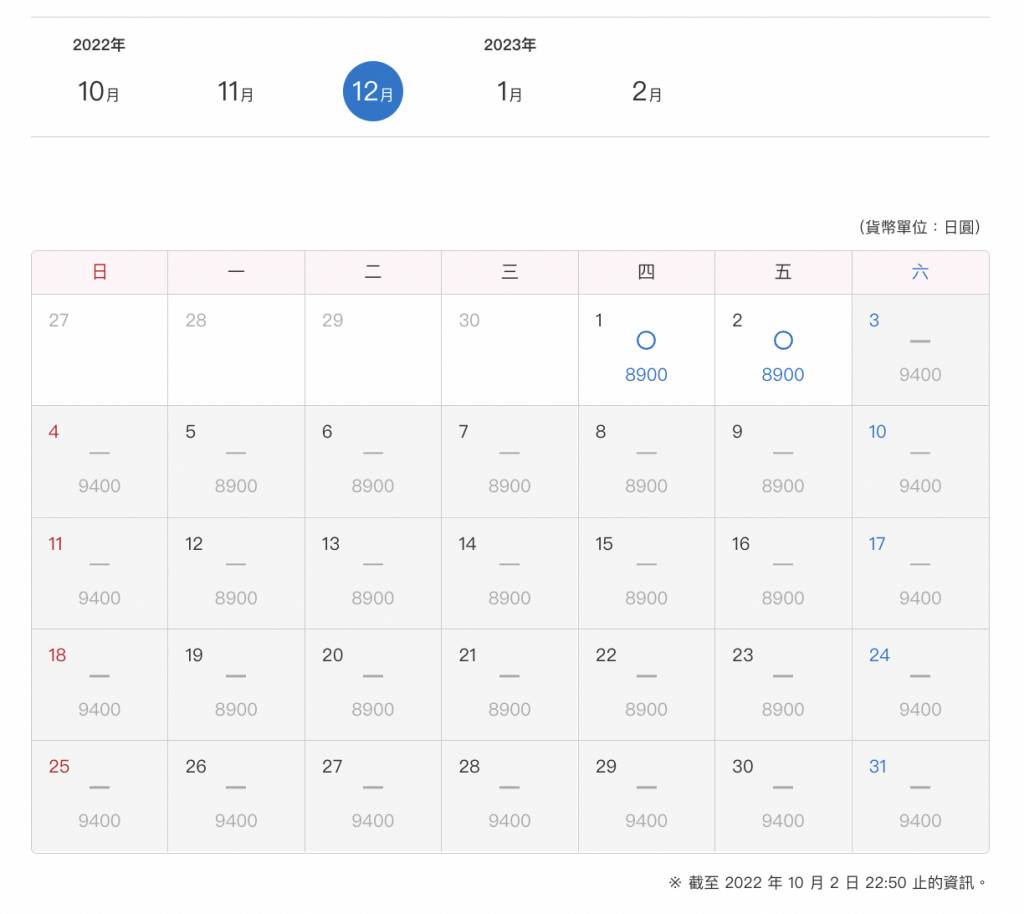Click the December 10 date cell
This screenshot has height=914, width=1024.
(x=920, y=461)
